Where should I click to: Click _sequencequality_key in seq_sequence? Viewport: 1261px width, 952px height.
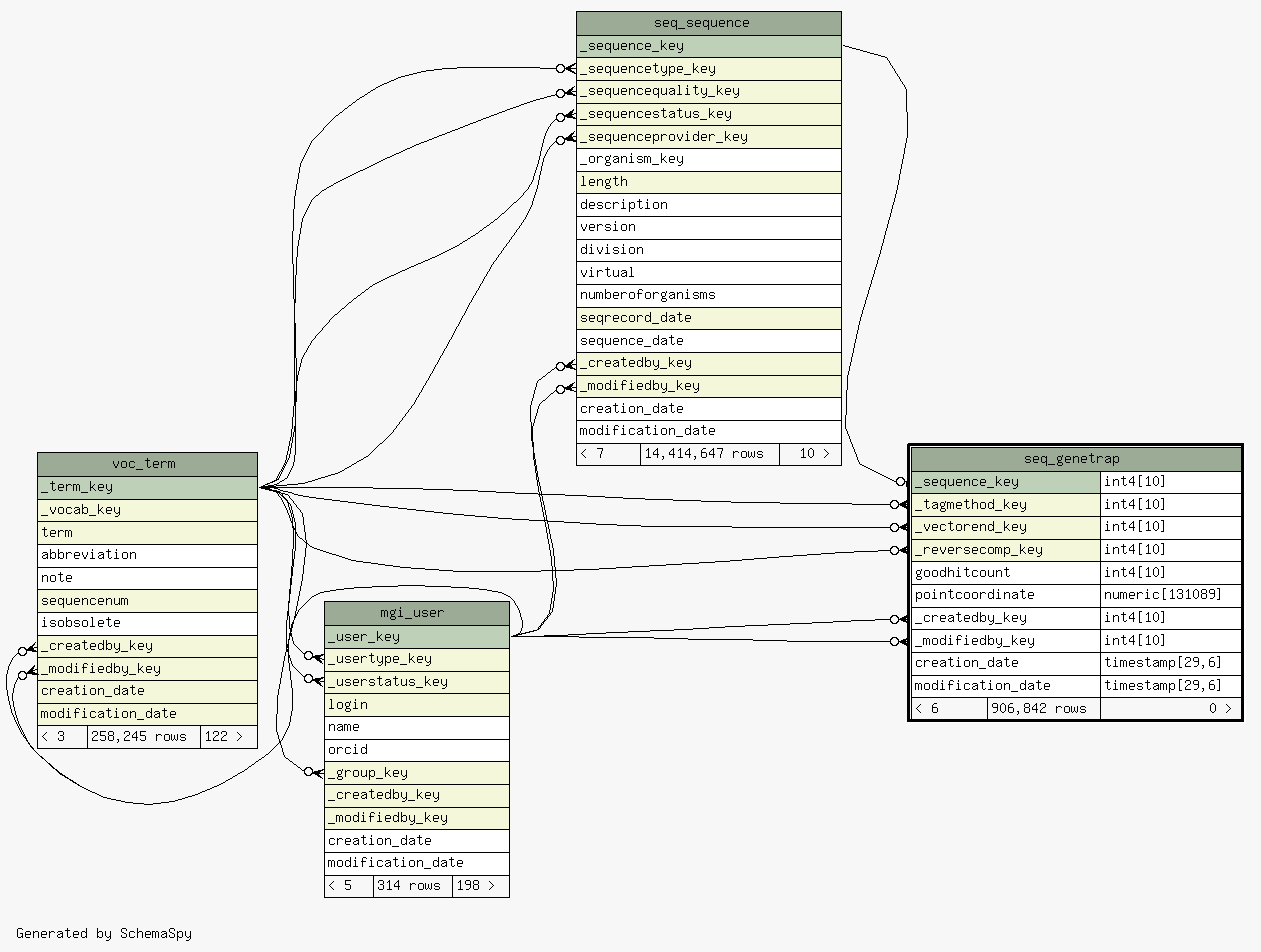coord(709,91)
